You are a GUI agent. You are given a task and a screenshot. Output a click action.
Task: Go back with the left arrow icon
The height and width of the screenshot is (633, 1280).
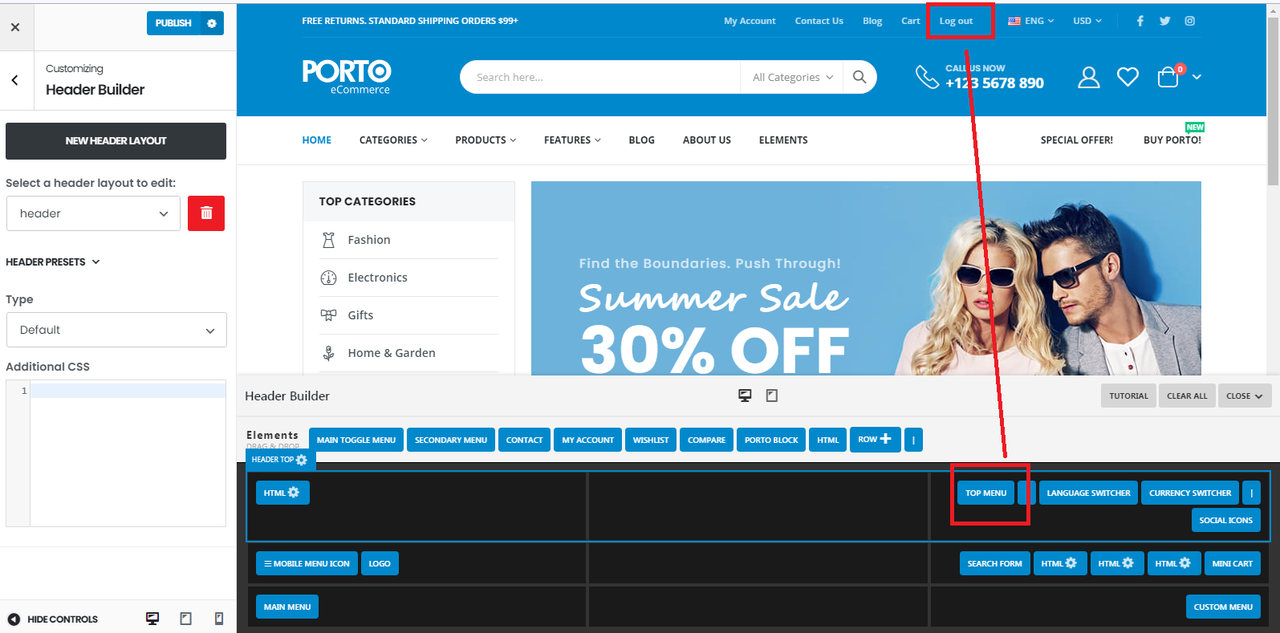pos(15,80)
